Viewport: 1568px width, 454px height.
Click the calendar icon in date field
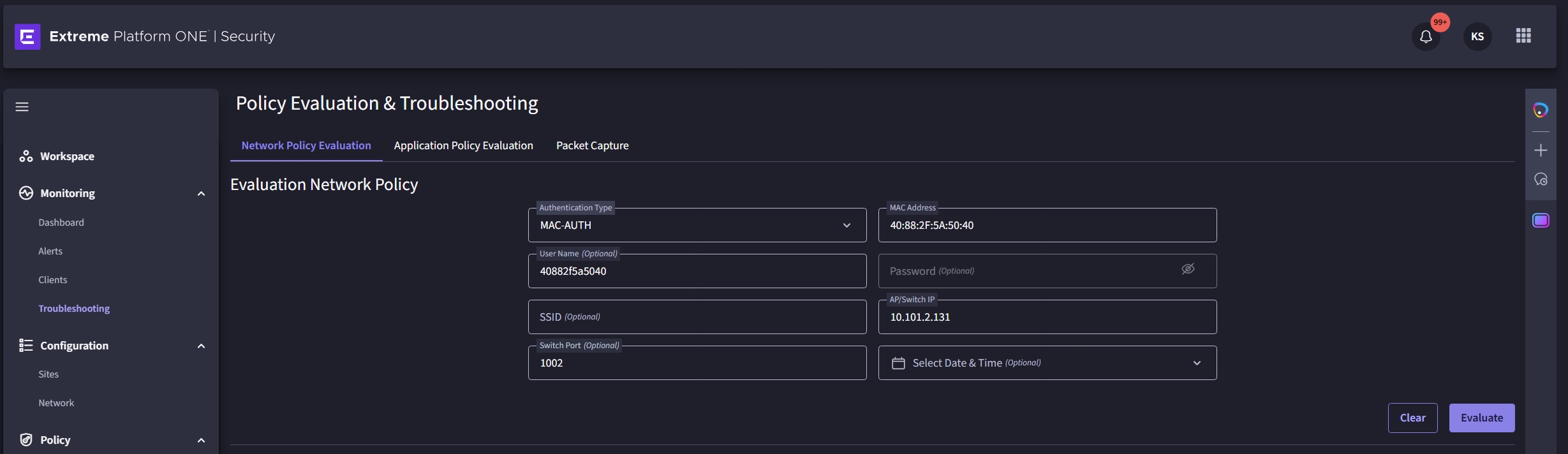click(x=898, y=363)
